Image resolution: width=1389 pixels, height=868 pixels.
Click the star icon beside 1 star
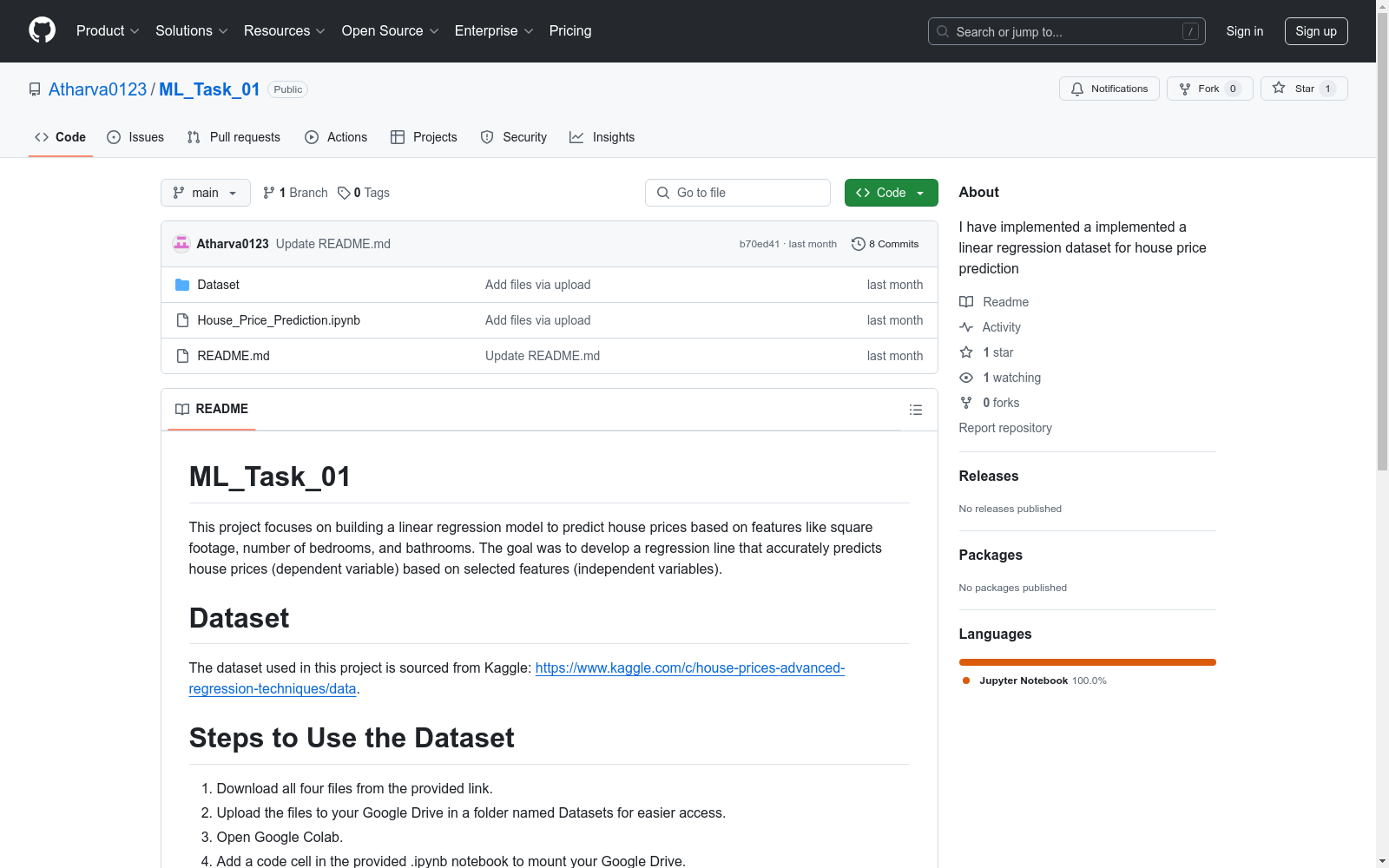pyautogui.click(x=966, y=352)
